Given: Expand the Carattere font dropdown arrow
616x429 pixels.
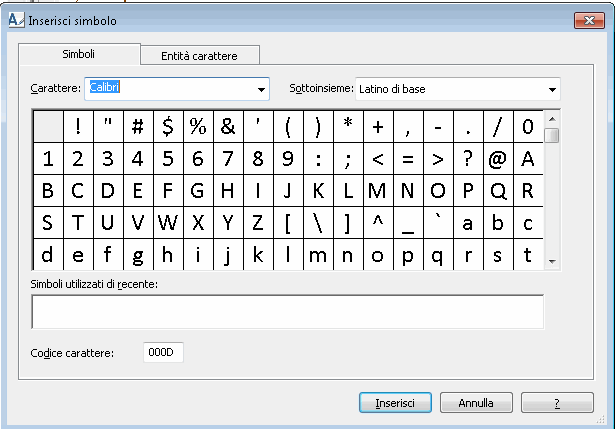Looking at the screenshot, I should [x=261, y=89].
